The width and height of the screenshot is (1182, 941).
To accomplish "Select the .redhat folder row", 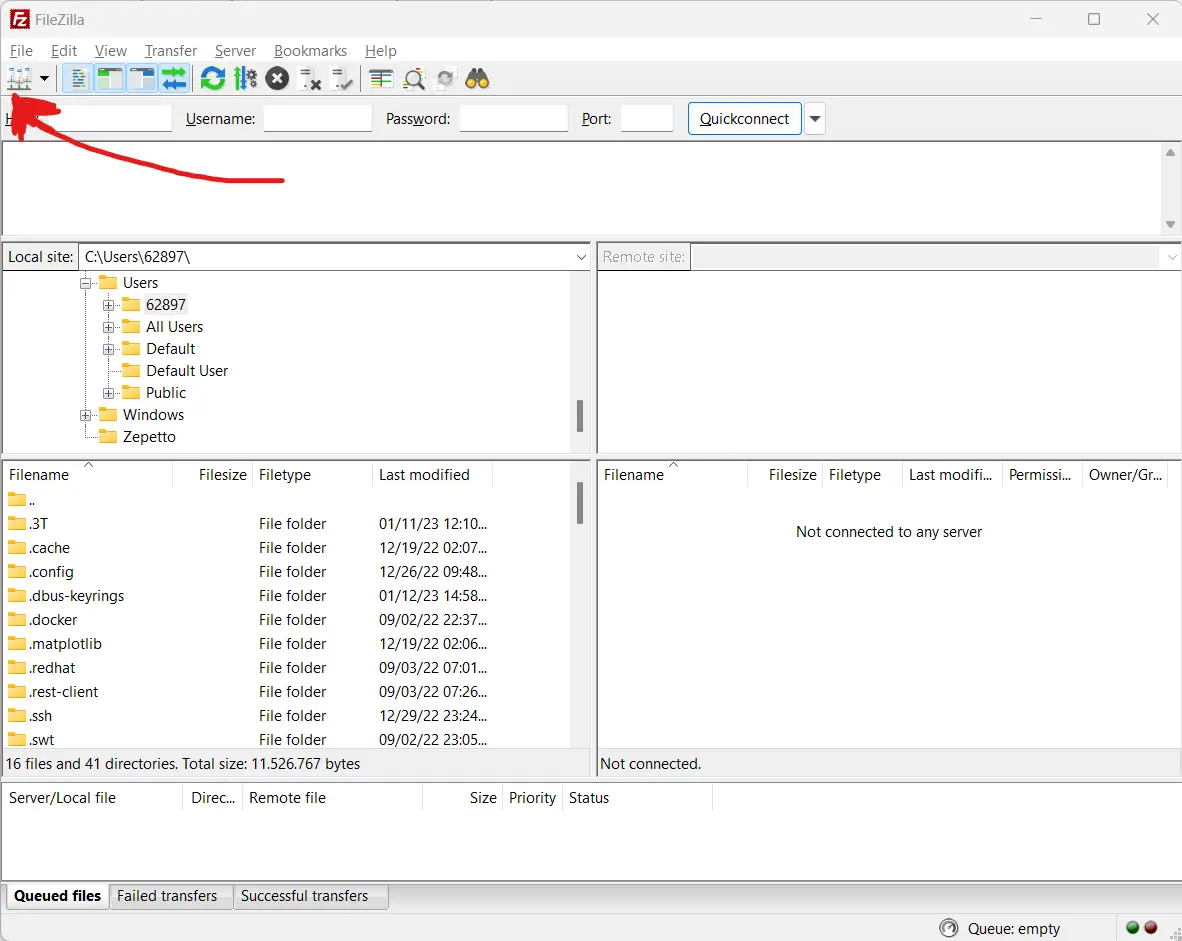I will [x=286, y=668].
